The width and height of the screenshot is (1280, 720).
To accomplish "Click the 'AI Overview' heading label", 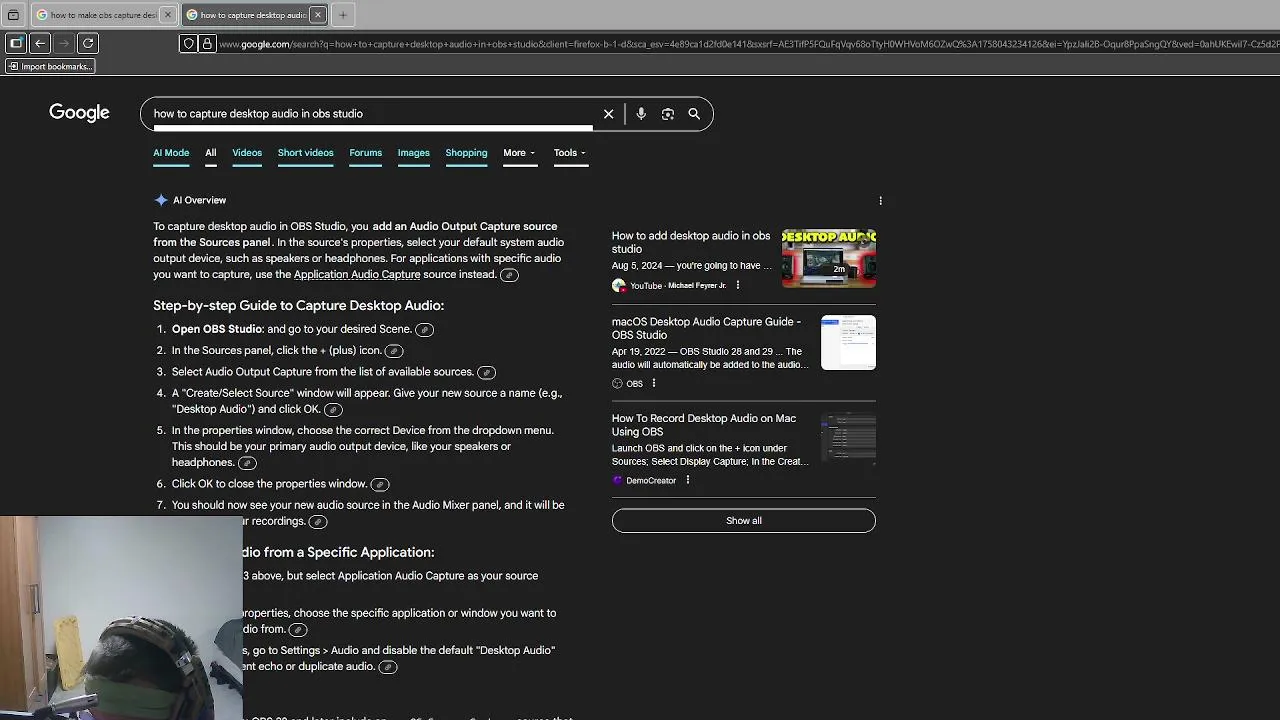I will pos(199,200).
